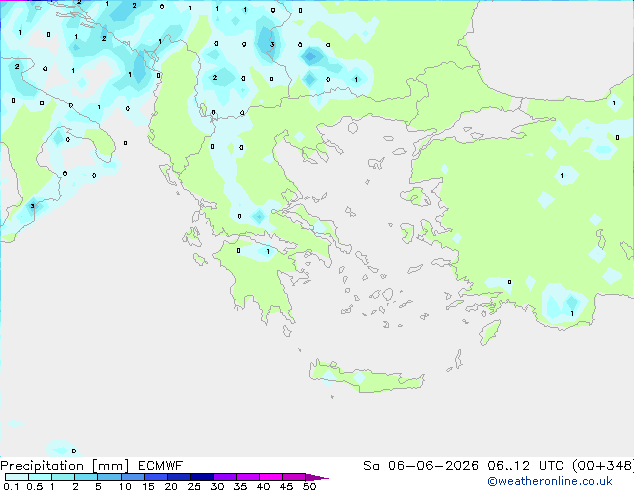Select the 2–5 mm legend color swatch
Screen dimensions: 634x490
[86, 477]
